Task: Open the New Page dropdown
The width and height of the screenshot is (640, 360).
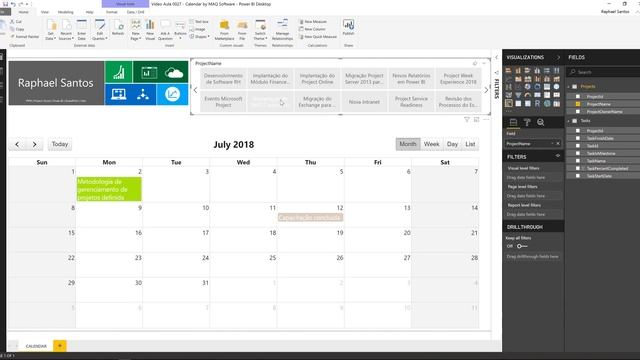Action: tap(136, 30)
